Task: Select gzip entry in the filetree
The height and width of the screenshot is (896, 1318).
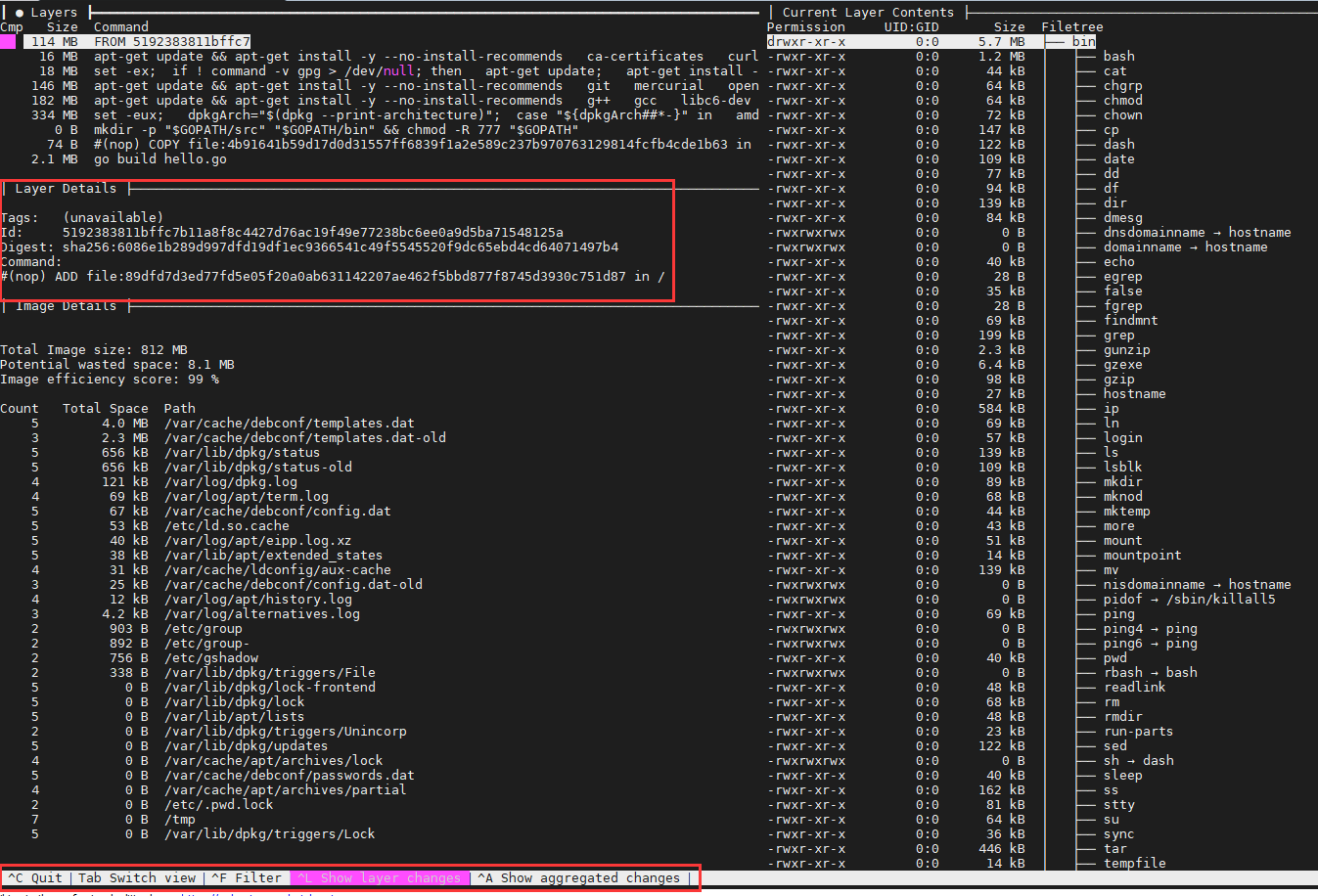Action: pos(1119,380)
